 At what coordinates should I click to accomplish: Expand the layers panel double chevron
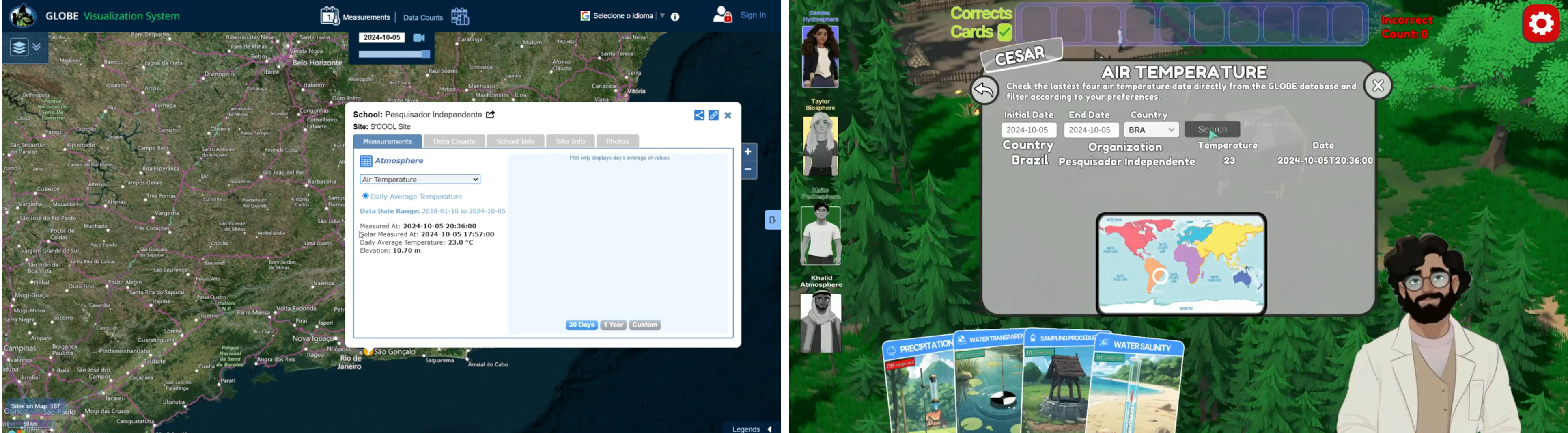point(37,47)
